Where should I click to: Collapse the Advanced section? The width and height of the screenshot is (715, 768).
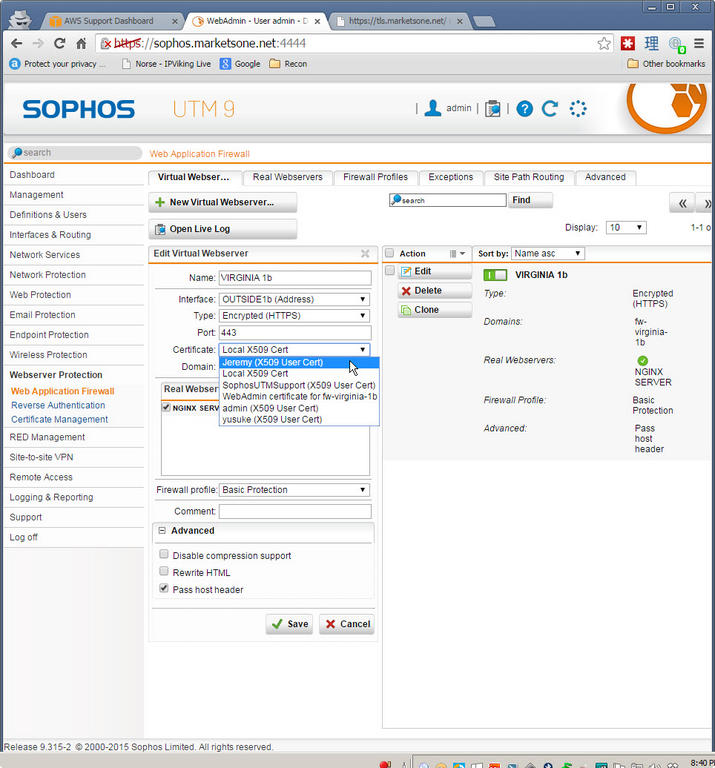[162, 530]
